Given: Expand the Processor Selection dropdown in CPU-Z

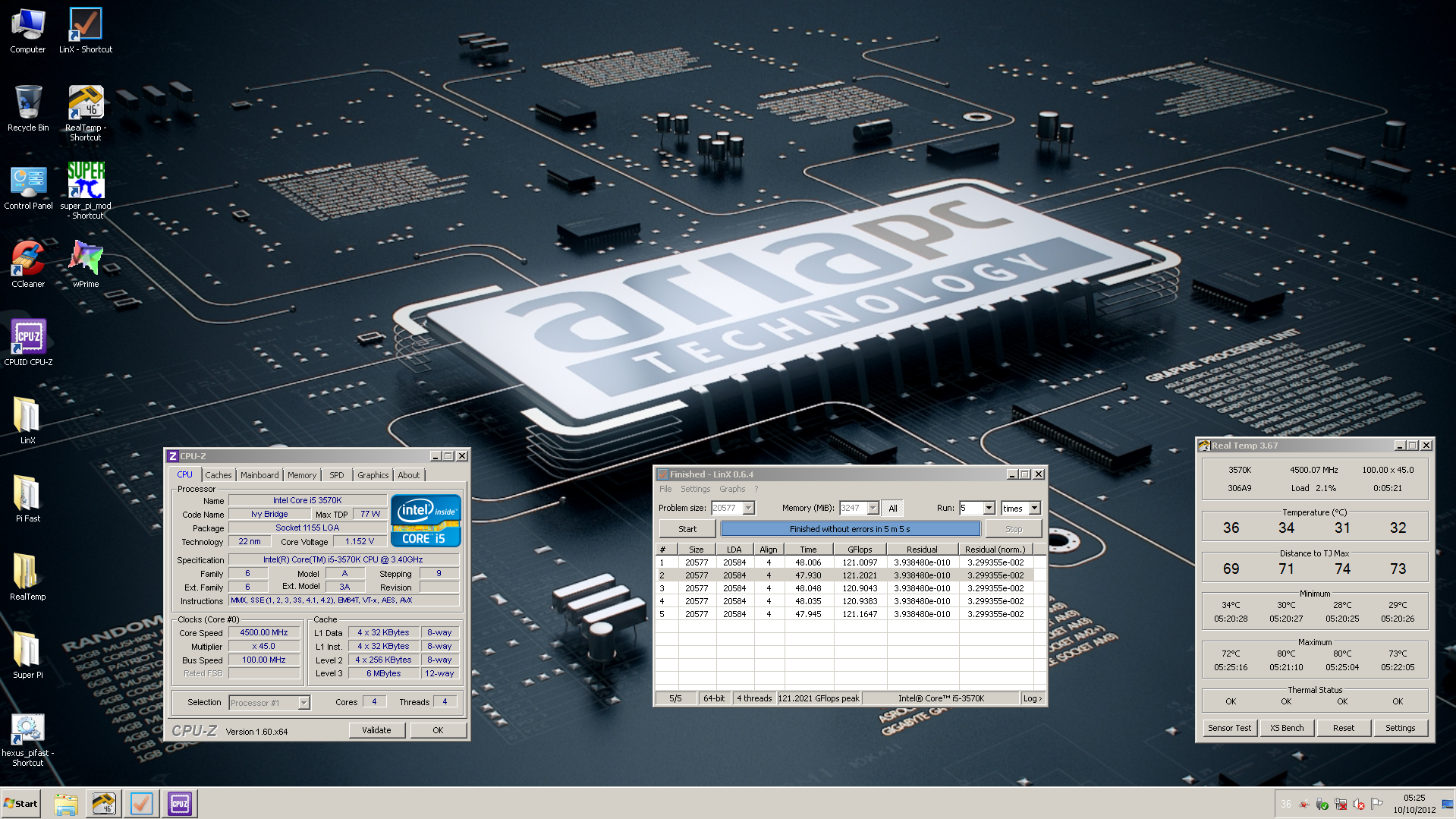Looking at the screenshot, I should pyautogui.click(x=303, y=703).
